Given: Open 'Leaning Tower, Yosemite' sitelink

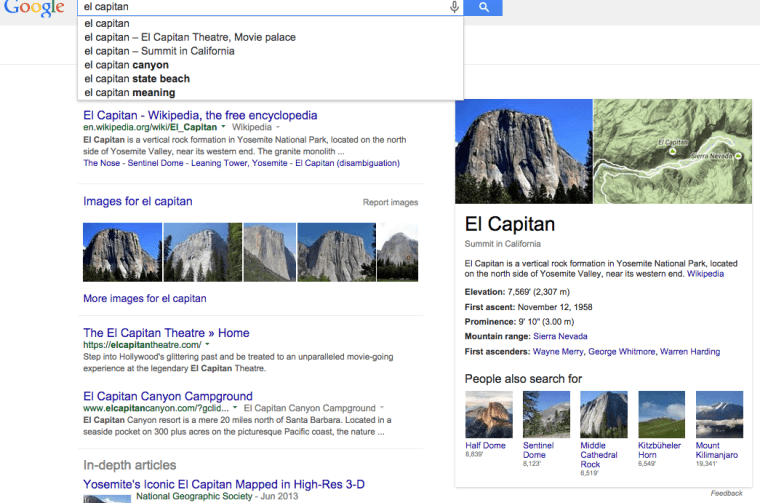Looking at the screenshot, I should tap(239, 163).
